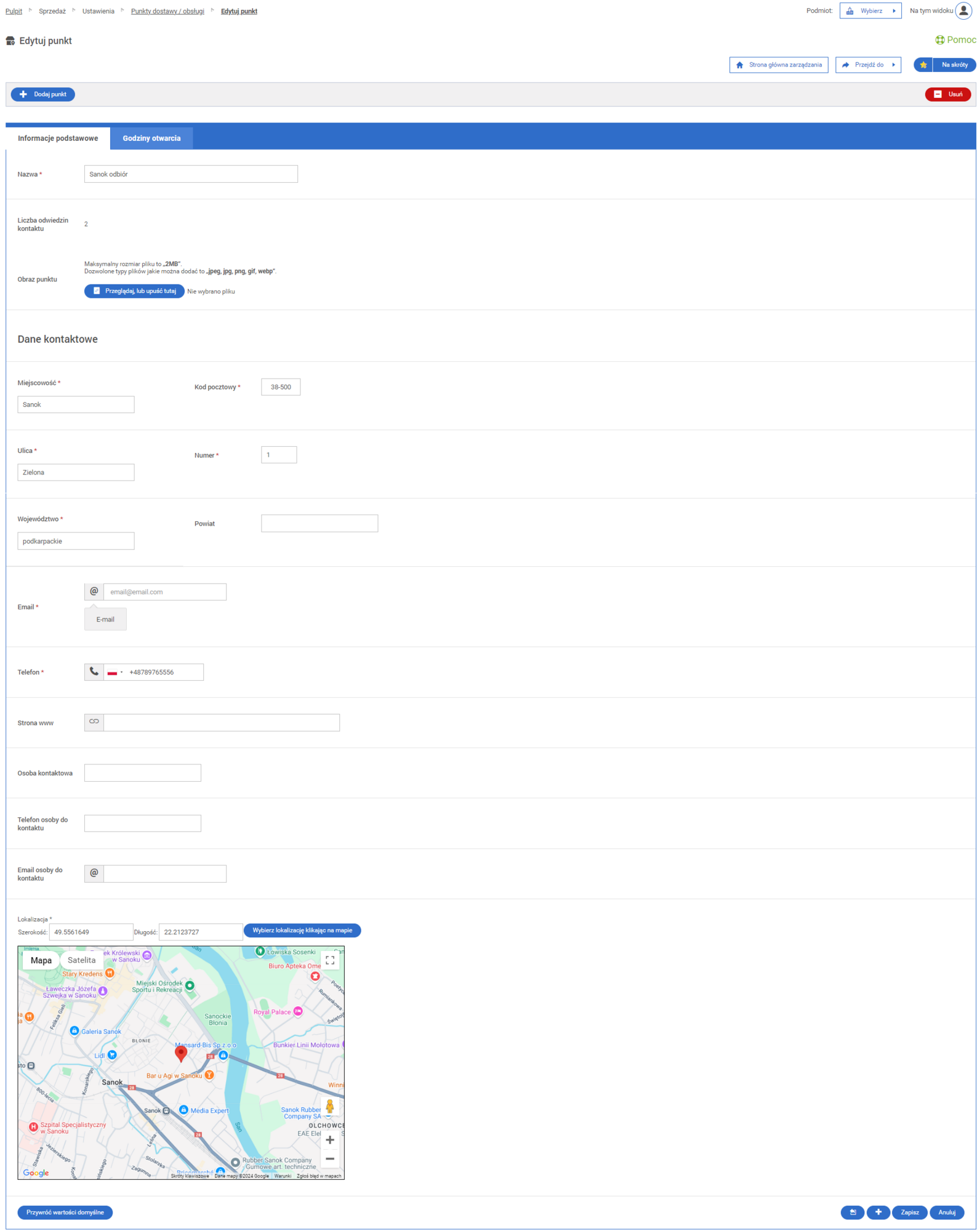Image resolution: width=980 pixels, height=1231 pixels.
Task: Click the red location pin on map
Action: (x=181, y=1053)
